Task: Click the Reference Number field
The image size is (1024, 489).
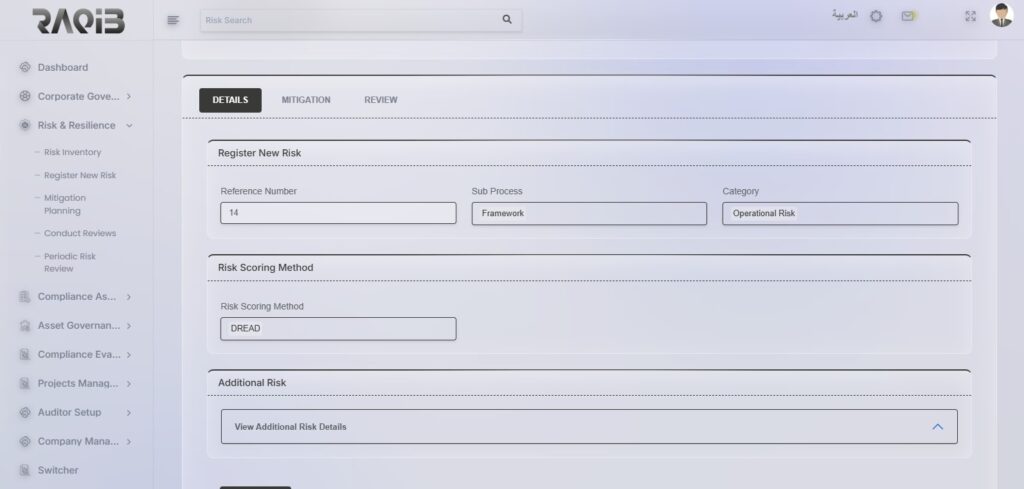Action: pos(338,213)
